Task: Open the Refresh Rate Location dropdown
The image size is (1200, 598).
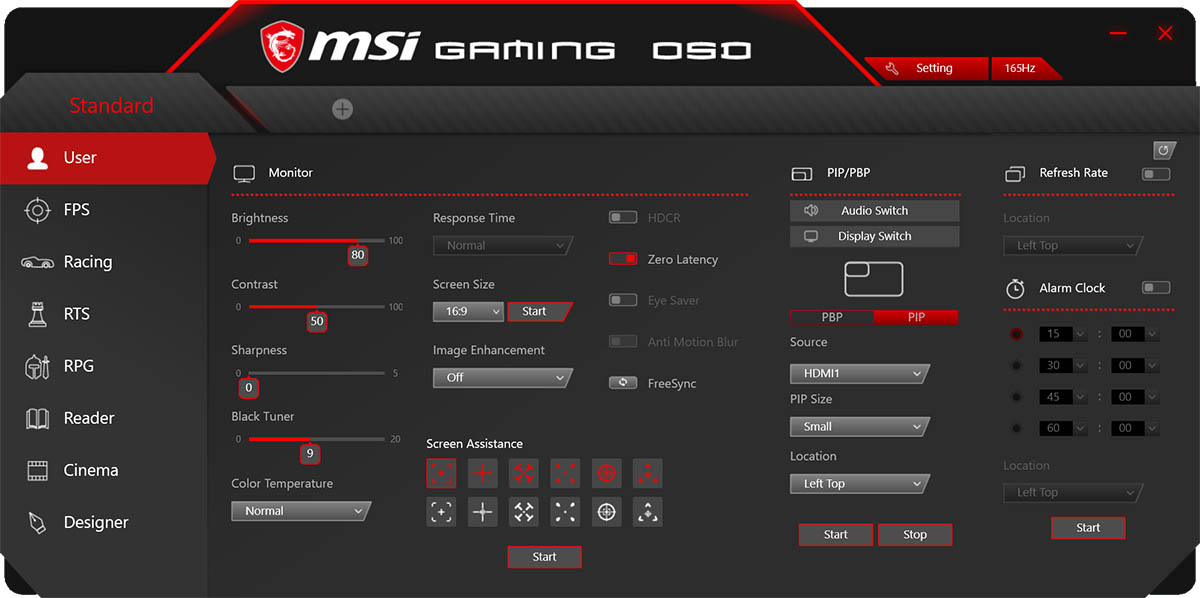Action: click(x=1073, y=246)
